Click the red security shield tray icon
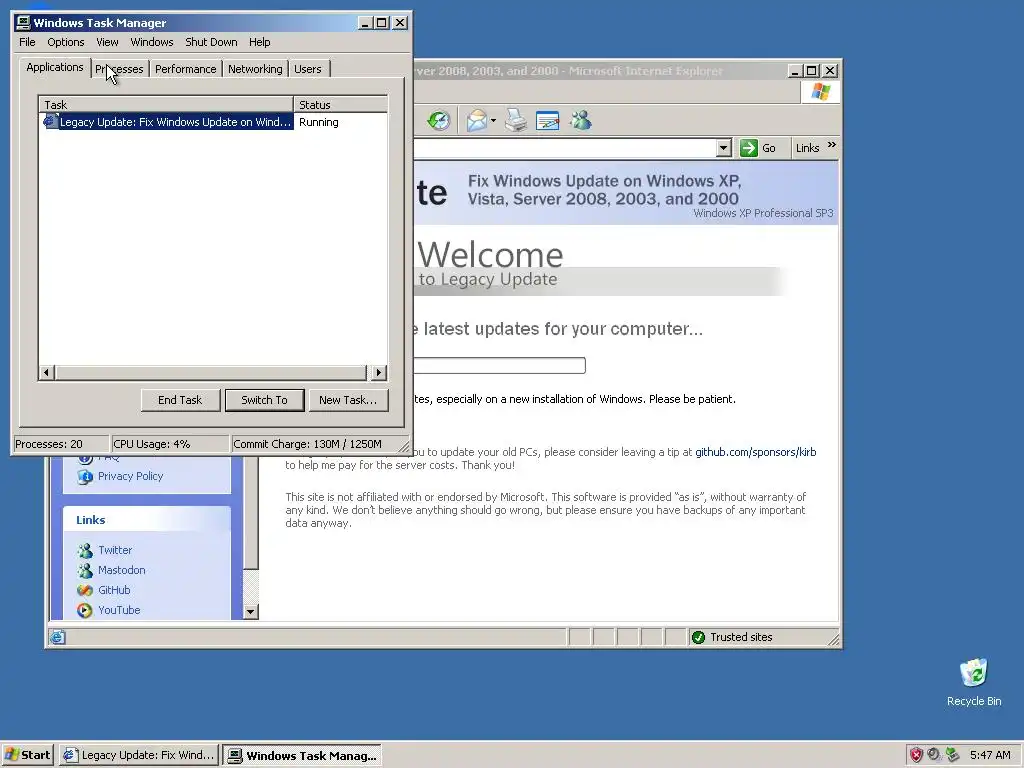Viewport: 1024px width, 768px height. pos(916,755)
